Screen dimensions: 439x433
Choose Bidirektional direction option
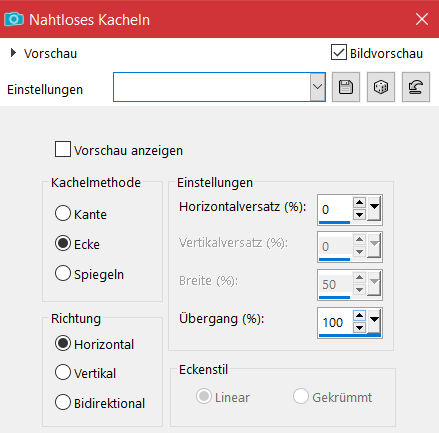[x=63, y=402]
